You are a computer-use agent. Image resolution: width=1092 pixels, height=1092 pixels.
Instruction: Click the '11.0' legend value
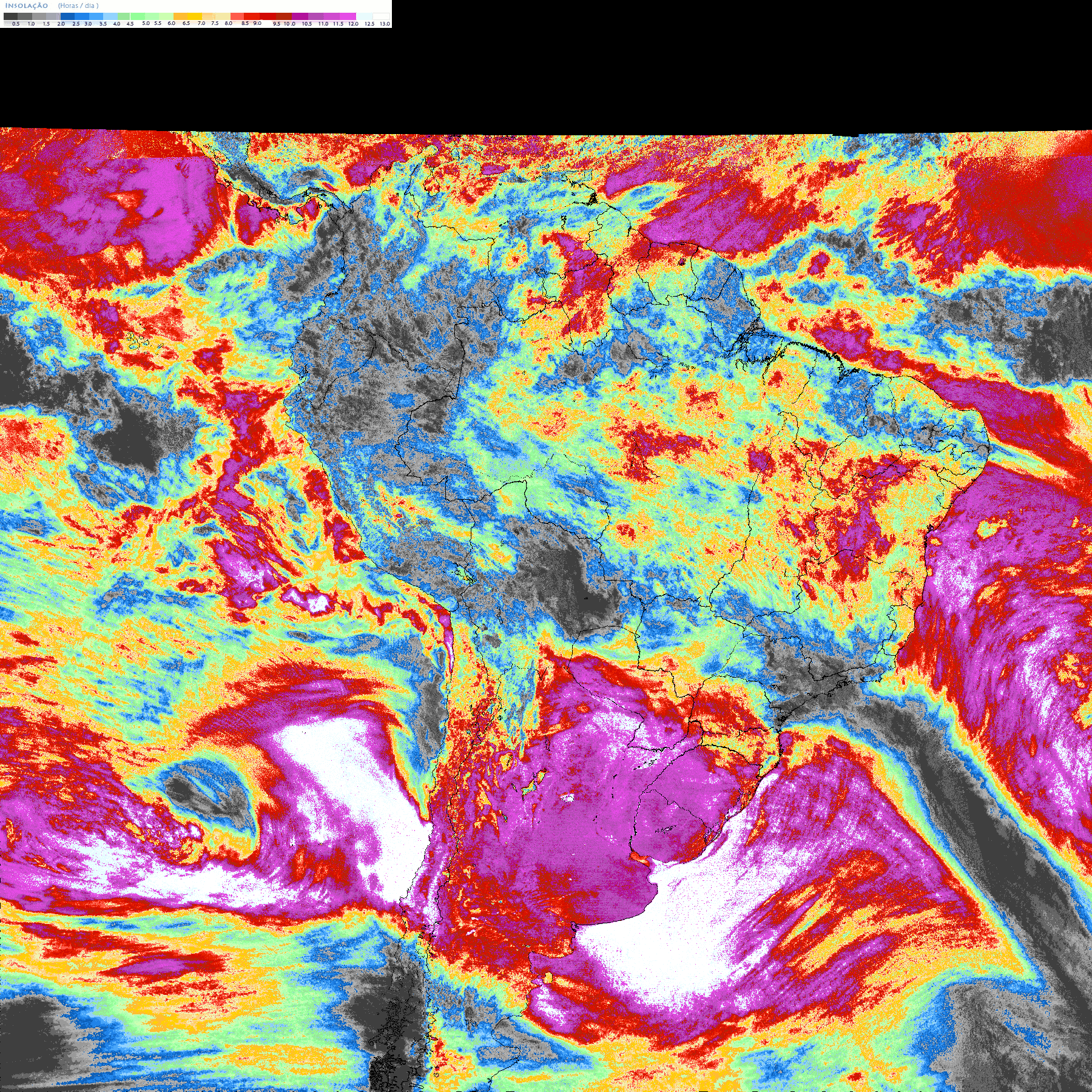coord(323,24)
